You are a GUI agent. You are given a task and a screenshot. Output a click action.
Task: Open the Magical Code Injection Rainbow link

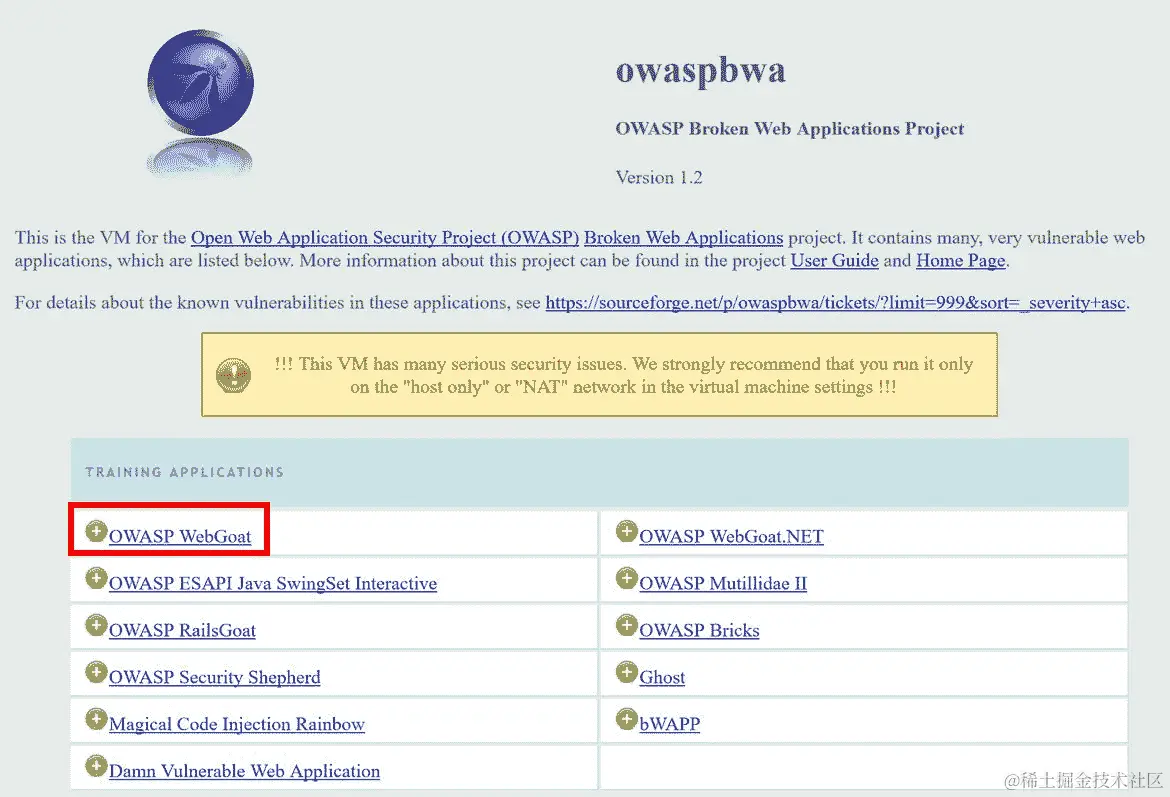click(x=237, y=725)
